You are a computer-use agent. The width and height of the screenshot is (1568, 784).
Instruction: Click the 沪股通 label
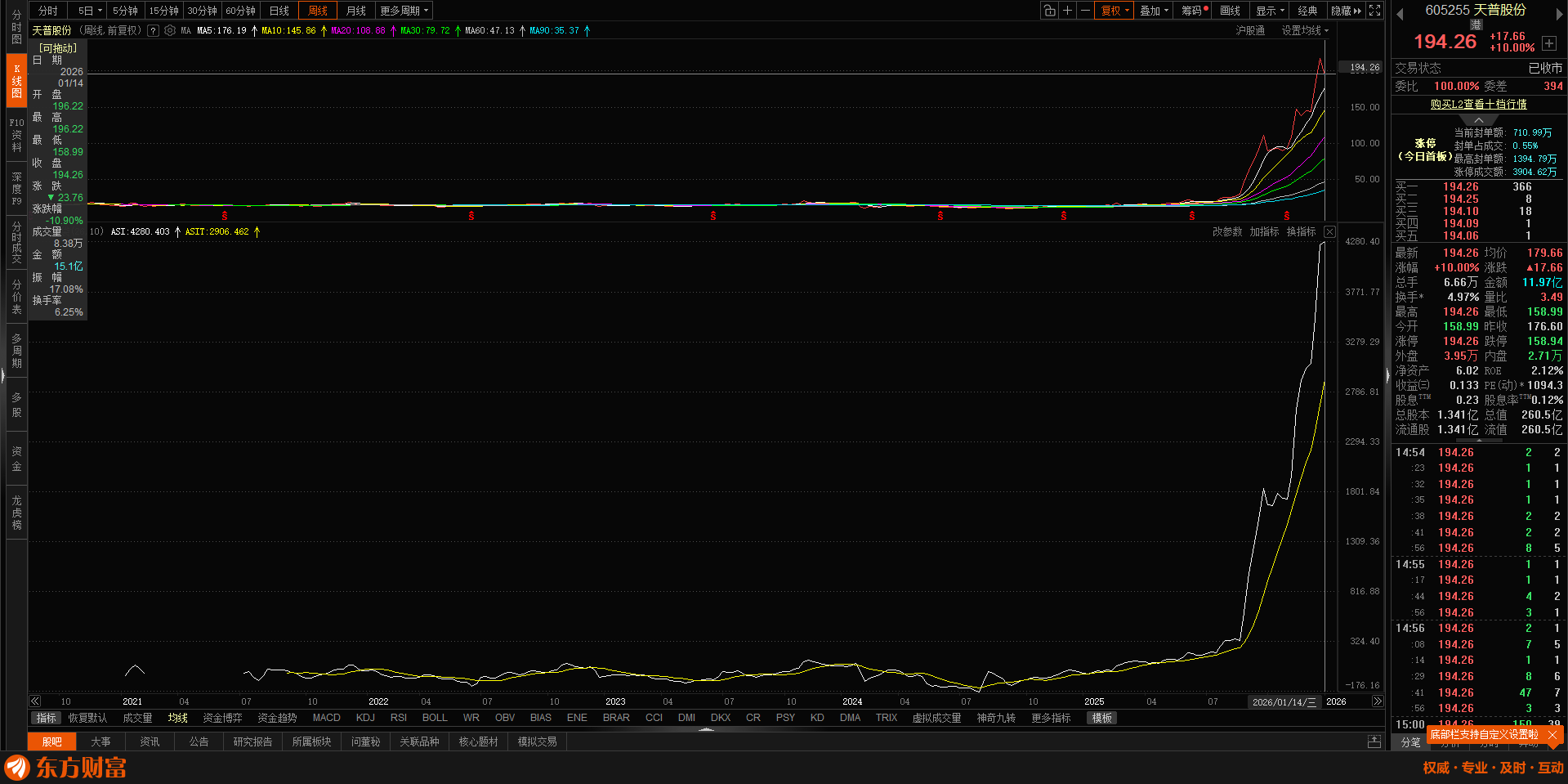(1250, 30)
